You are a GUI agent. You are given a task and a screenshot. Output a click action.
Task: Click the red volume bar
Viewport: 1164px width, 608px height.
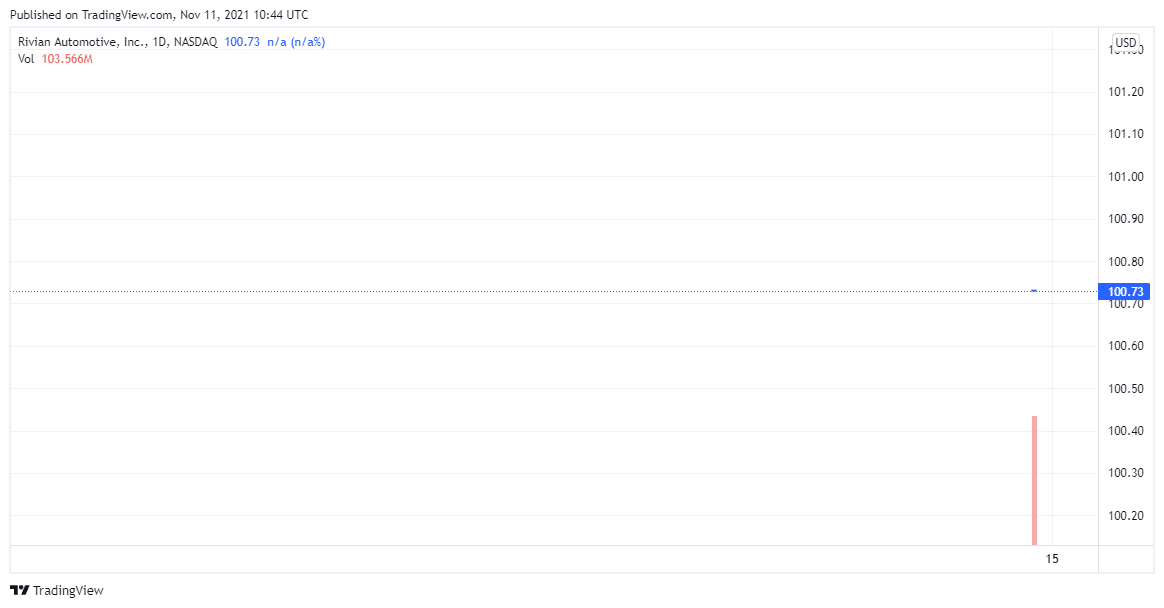tap(1034, 480)
